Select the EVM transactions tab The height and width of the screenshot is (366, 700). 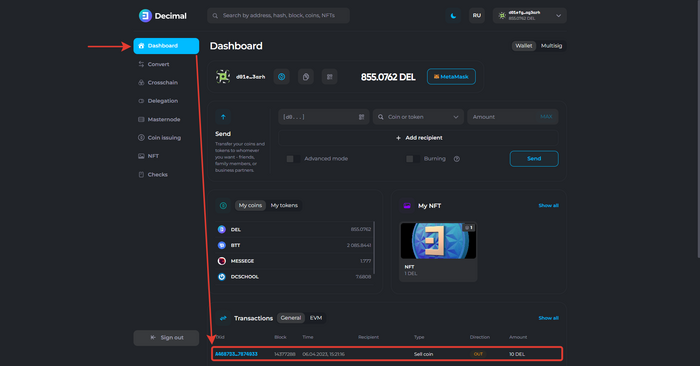pyautogui.click(x=316, y=318)
